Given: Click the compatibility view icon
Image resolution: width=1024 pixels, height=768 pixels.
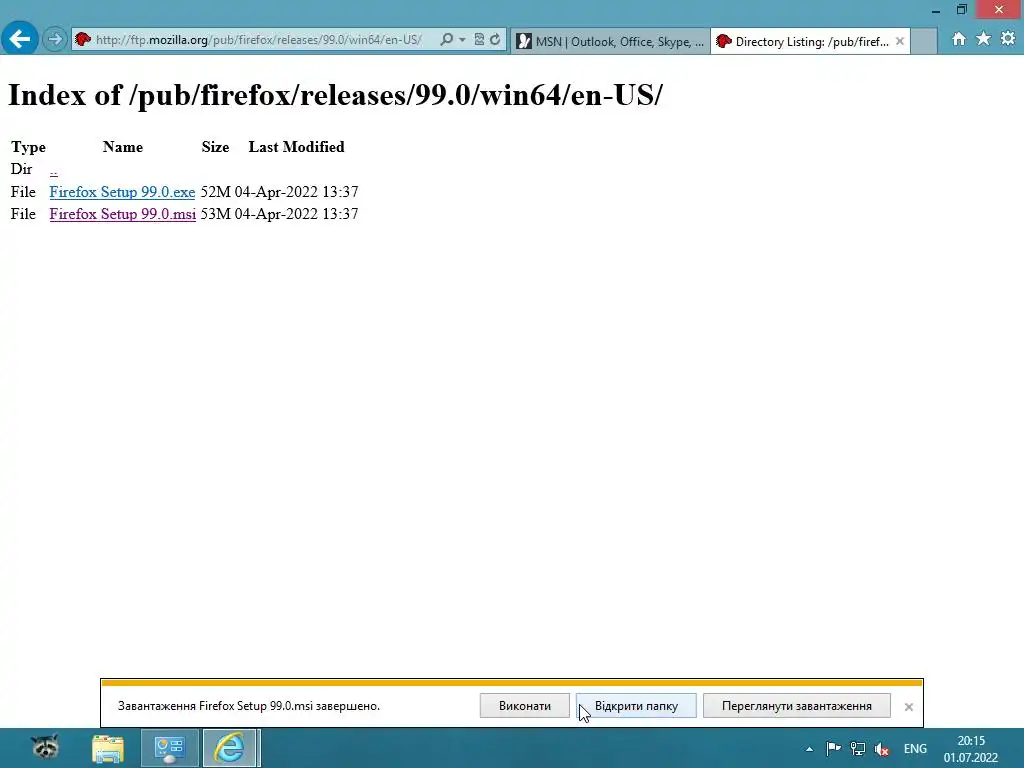Looking at the screenshot, I should 479,39.
